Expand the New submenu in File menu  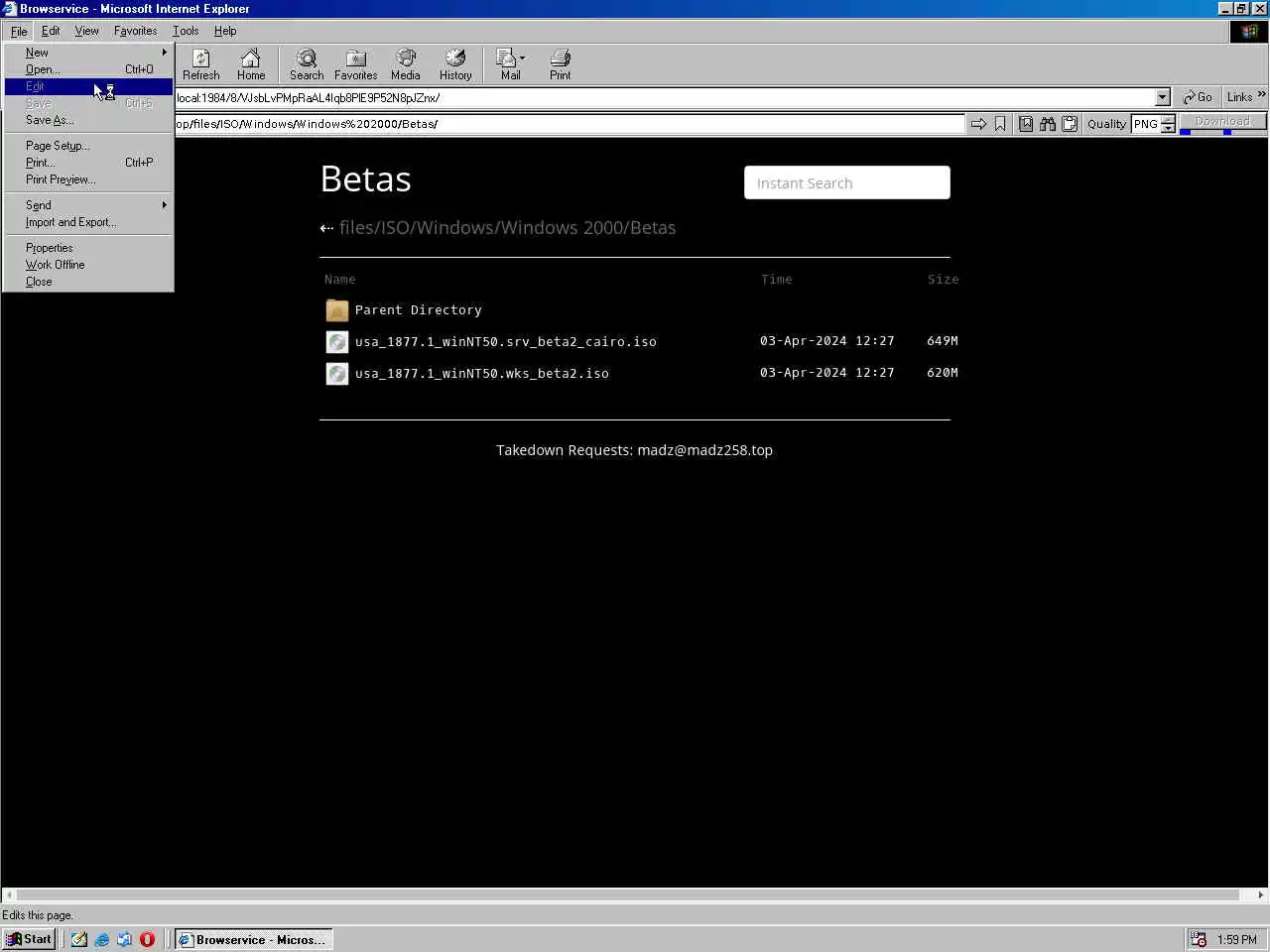coord(88,53)
